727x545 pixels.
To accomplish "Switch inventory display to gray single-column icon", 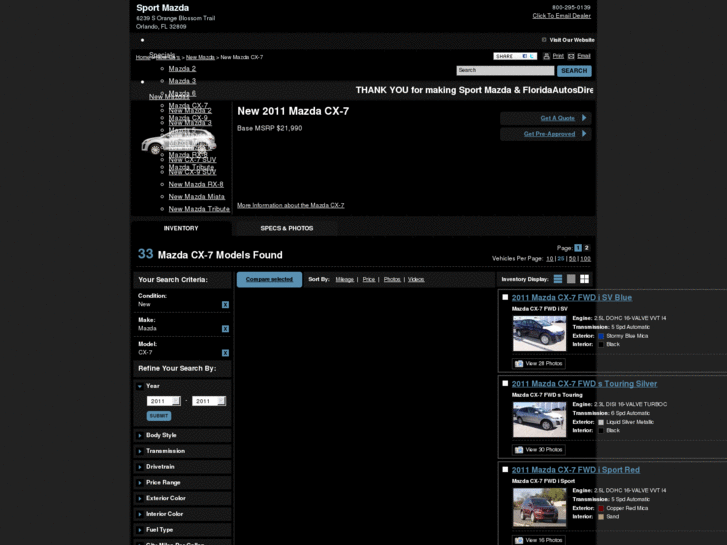I will (571, 279).
